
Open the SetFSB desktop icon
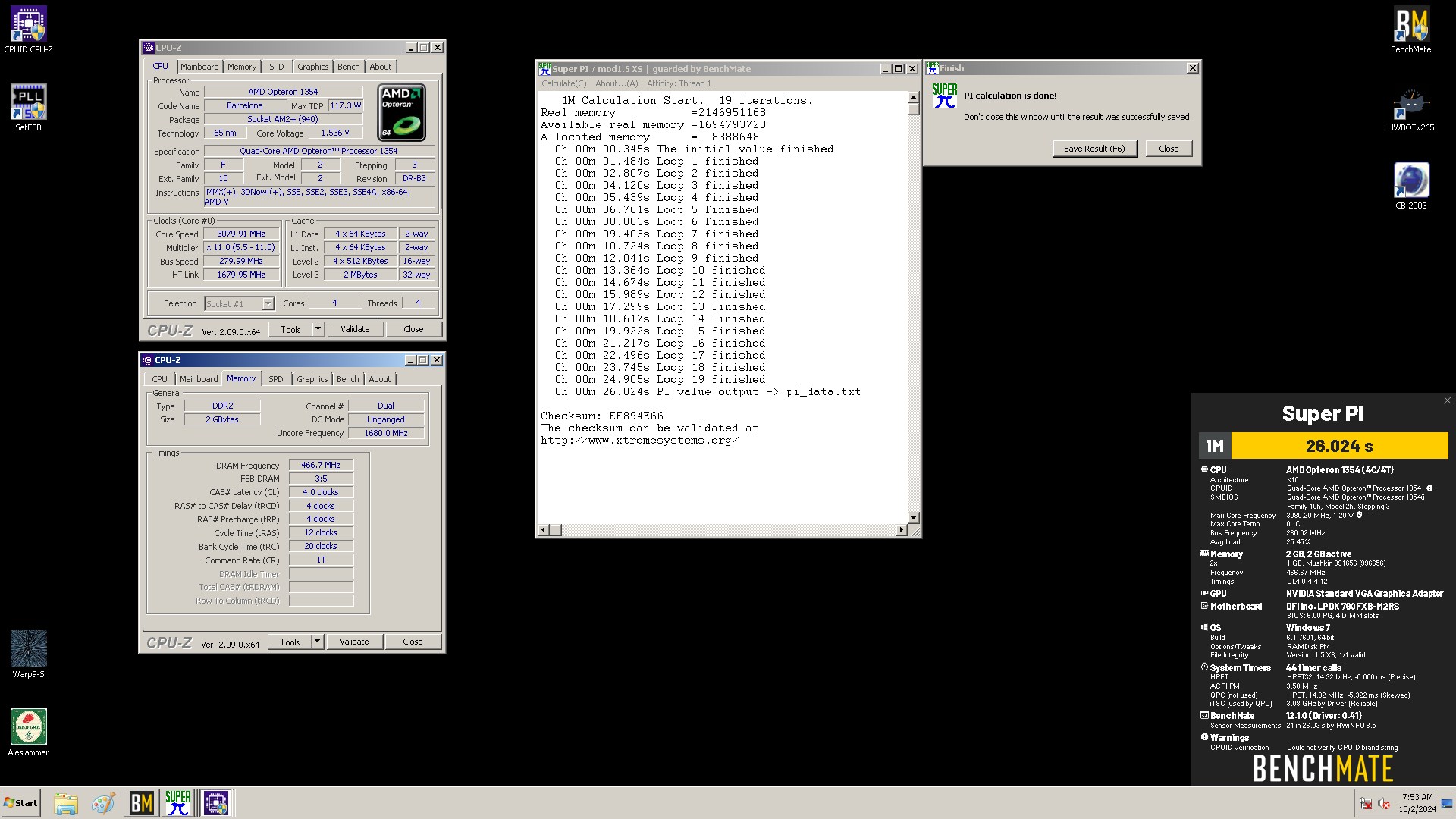pos(28,107)
